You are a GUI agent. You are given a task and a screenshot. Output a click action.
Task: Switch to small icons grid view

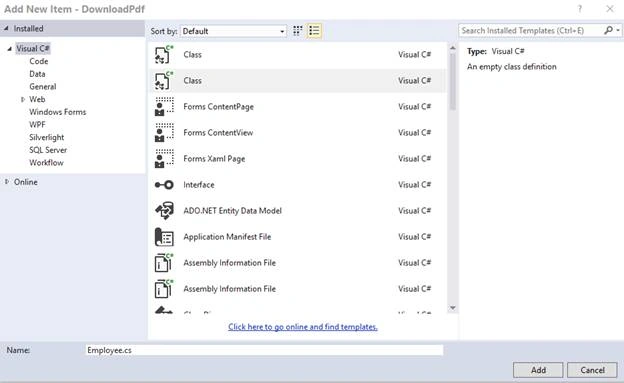[x=297, y=31]
